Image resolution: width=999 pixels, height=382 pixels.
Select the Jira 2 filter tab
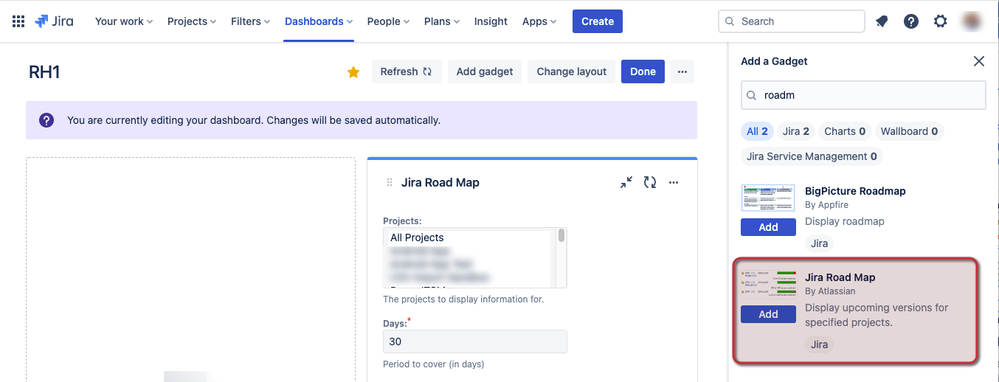coord(796,131)
